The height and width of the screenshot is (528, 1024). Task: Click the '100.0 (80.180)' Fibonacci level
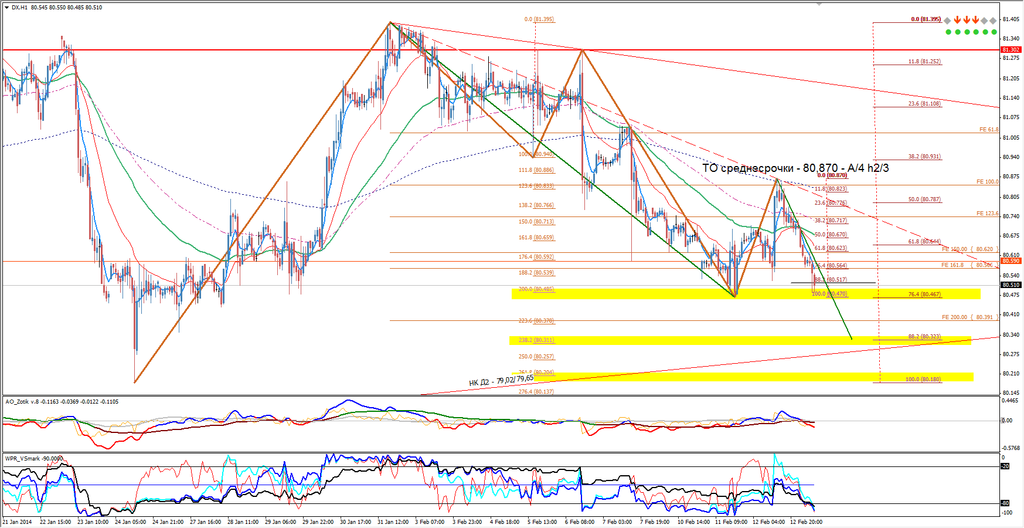point(924,379)
